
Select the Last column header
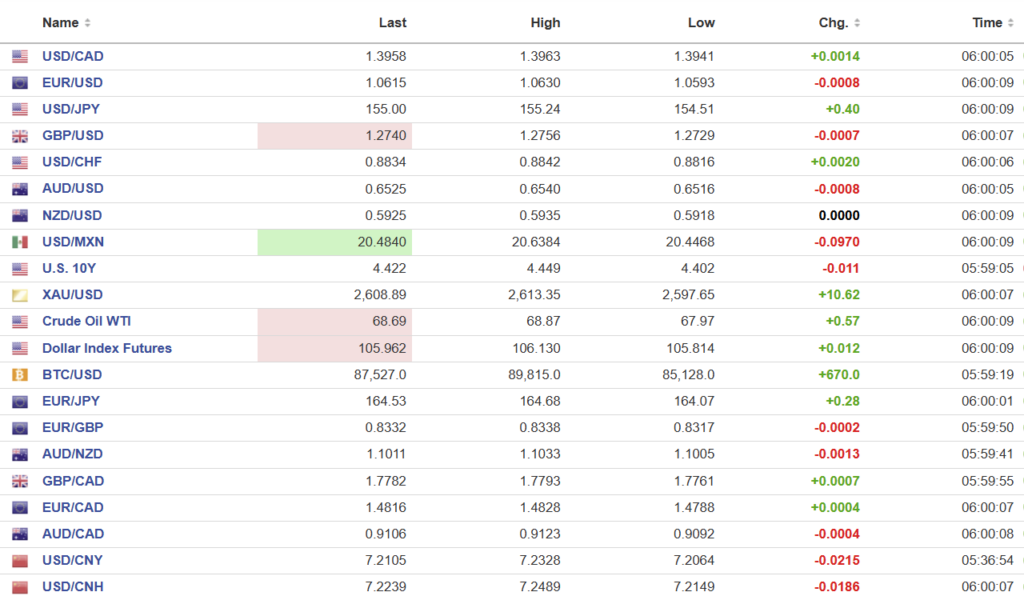point(393,23)
